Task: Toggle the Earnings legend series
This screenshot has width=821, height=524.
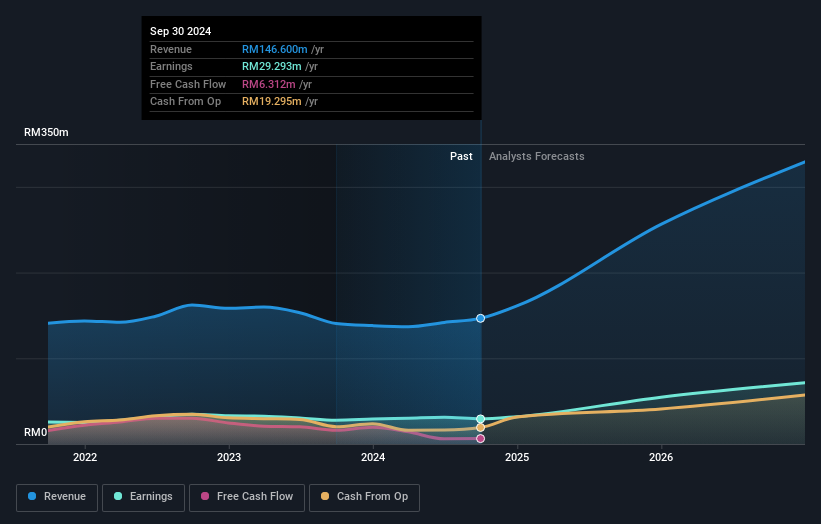Action: [x=143, y=497]
